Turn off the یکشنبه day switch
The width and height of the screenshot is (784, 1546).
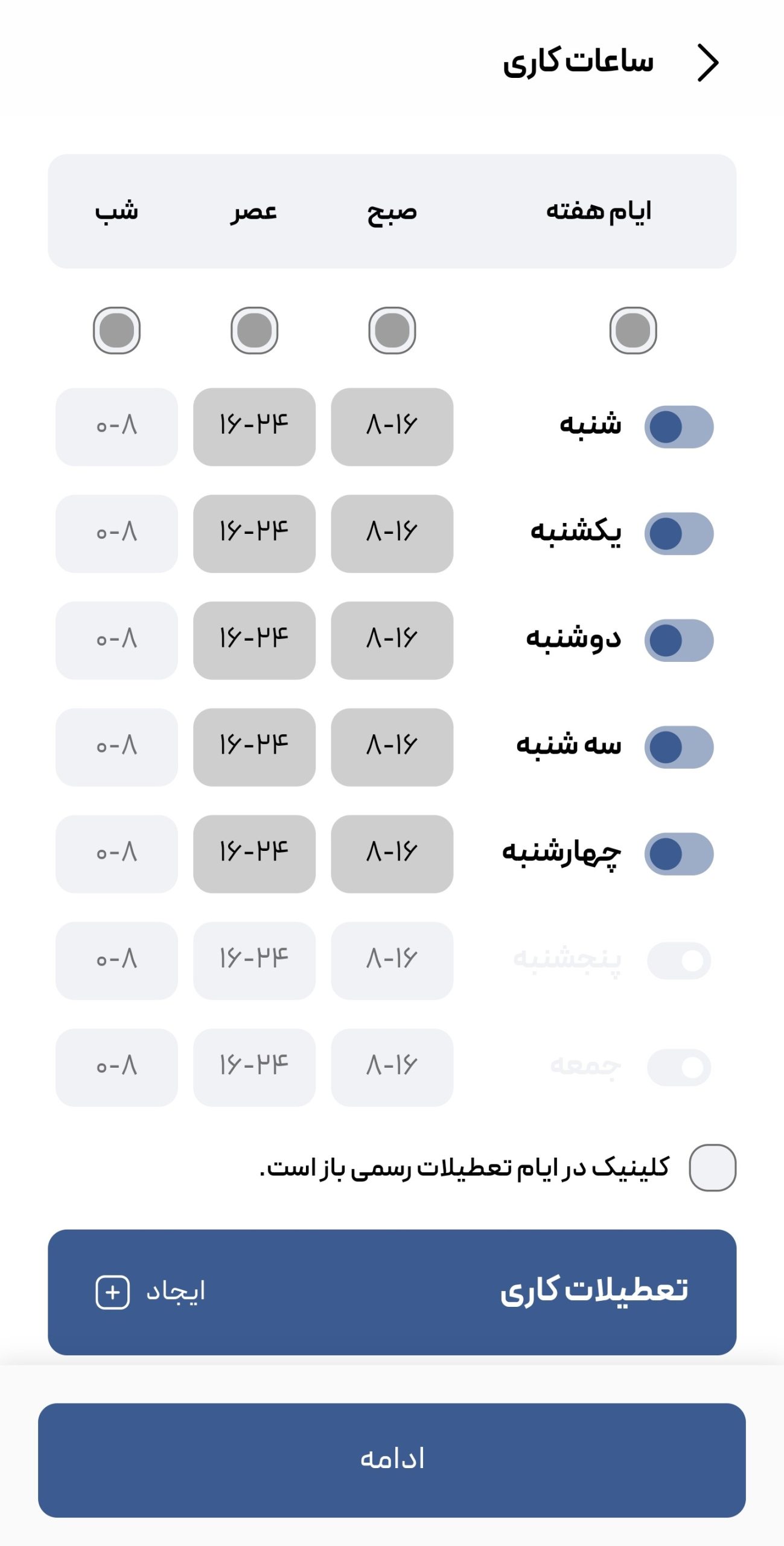tap(678, 534)
